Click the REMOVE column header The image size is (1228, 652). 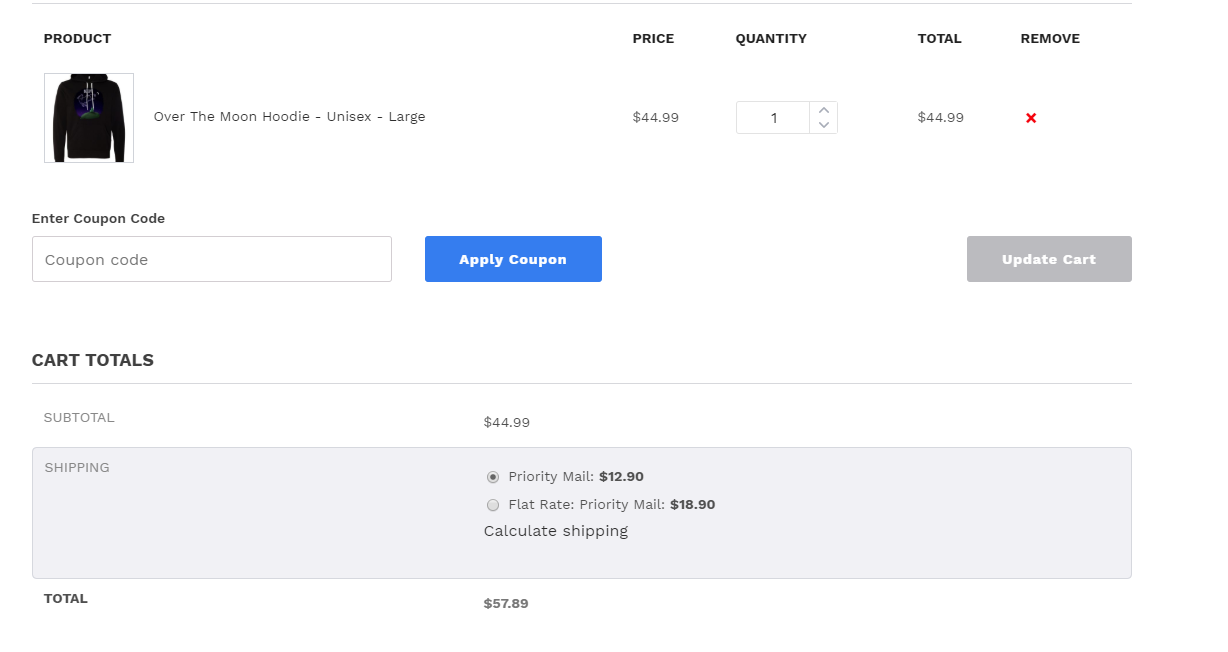point(1050,39)
